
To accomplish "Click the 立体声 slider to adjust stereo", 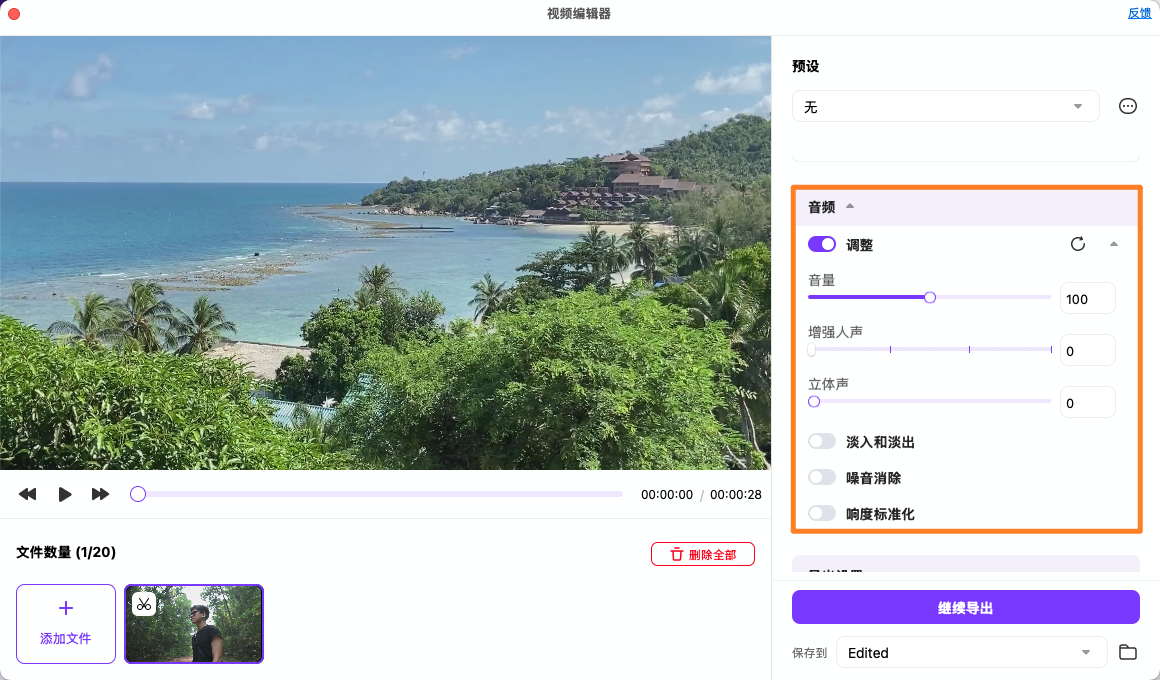I will click(814, 401).
